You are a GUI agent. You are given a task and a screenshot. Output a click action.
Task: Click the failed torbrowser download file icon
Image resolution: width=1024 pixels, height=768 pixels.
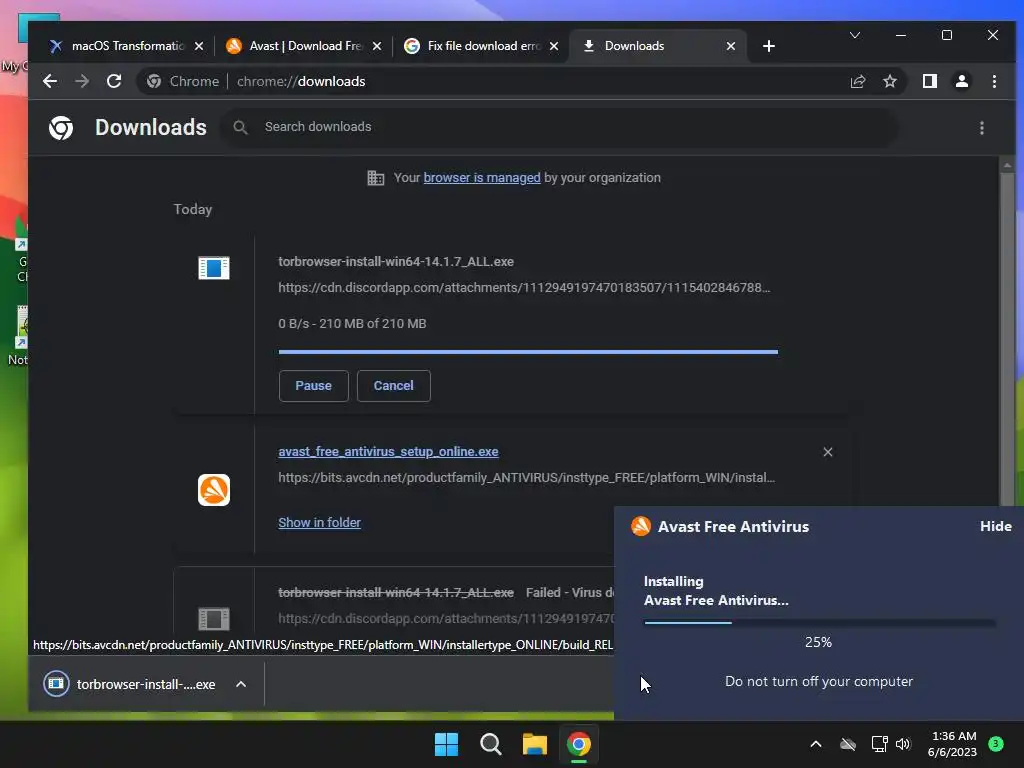click(x=214, y=618)
